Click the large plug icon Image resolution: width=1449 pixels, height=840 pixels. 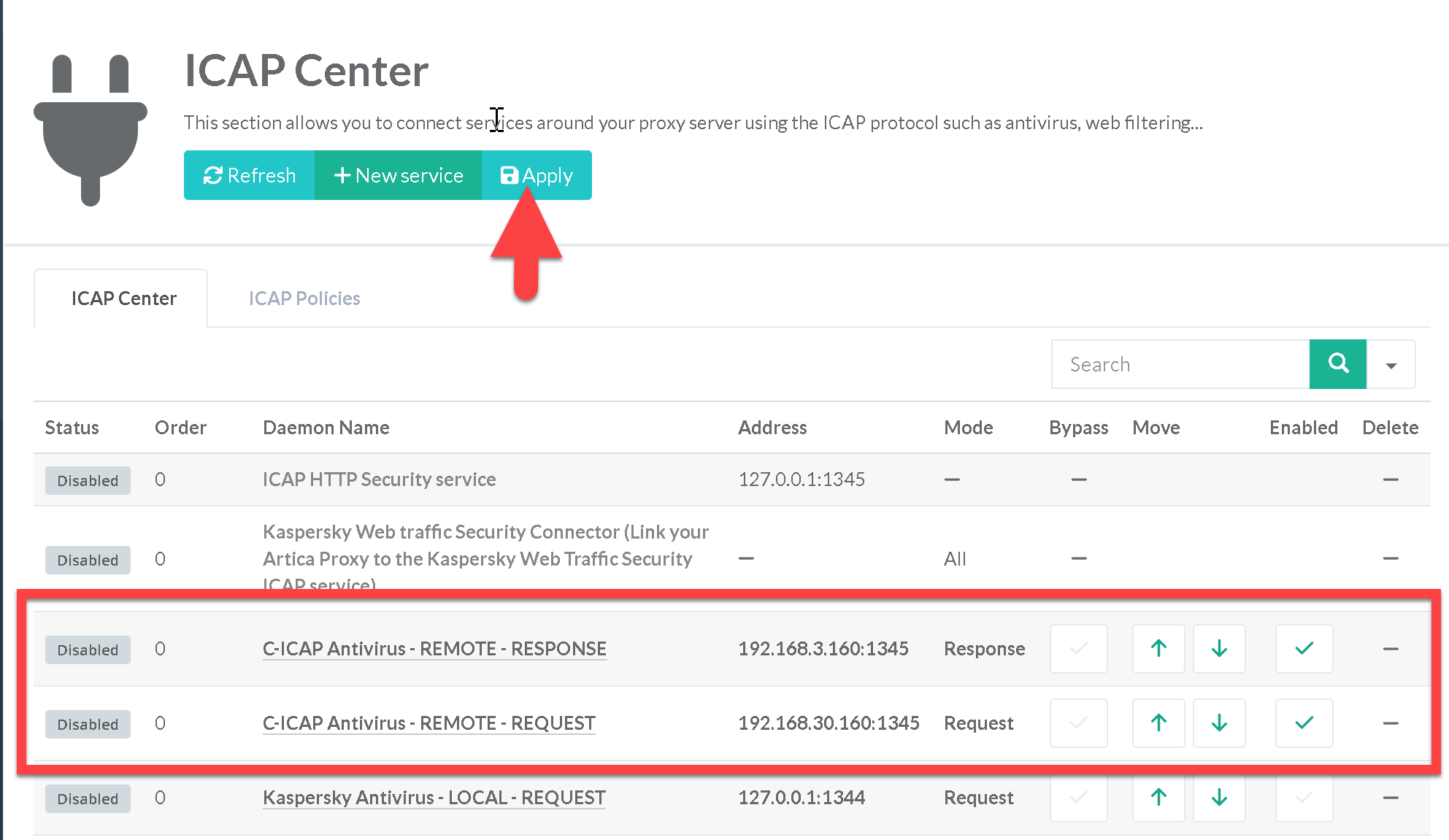91,130
